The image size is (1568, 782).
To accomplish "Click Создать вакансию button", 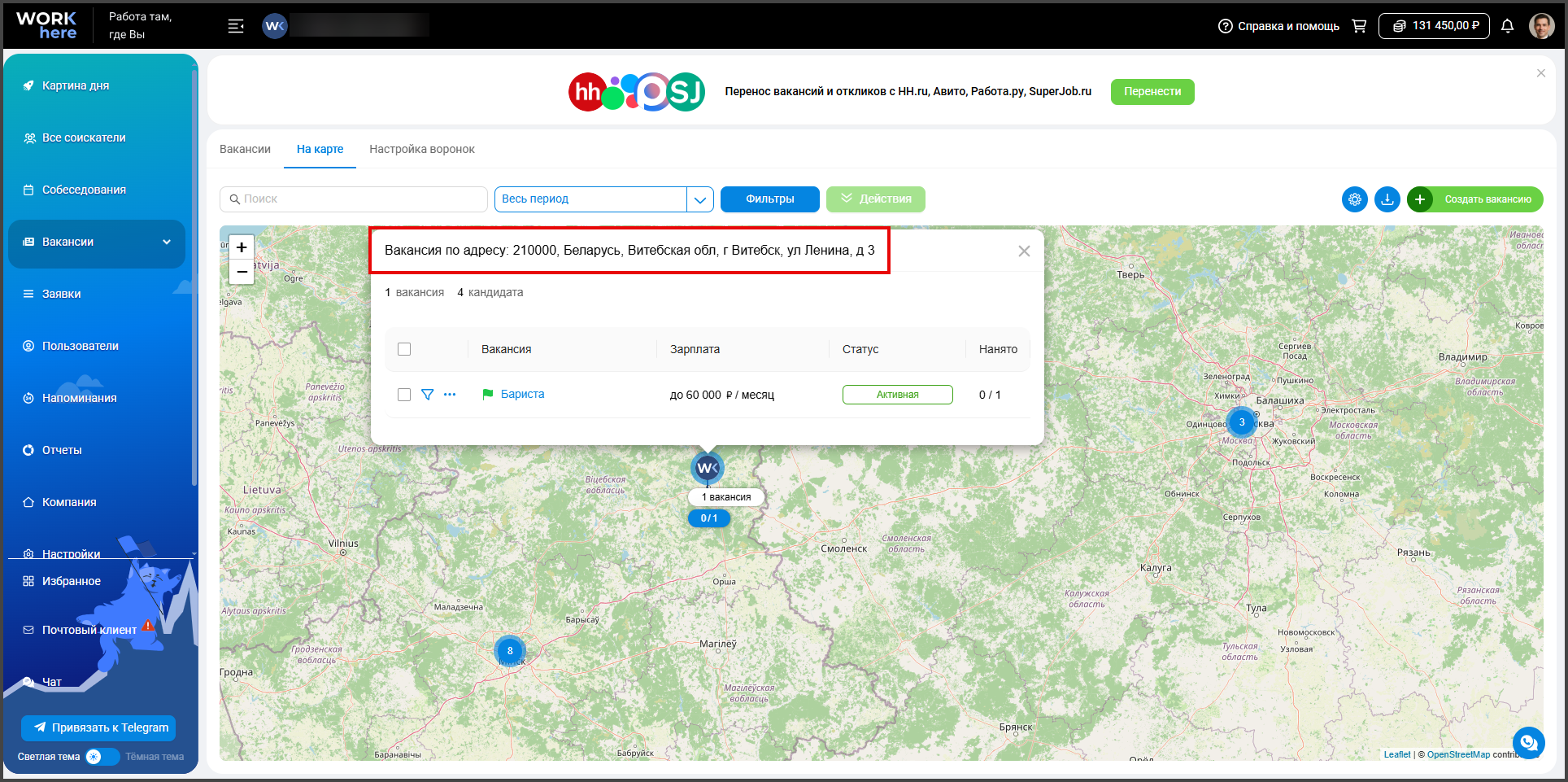I will [1475, 199].
